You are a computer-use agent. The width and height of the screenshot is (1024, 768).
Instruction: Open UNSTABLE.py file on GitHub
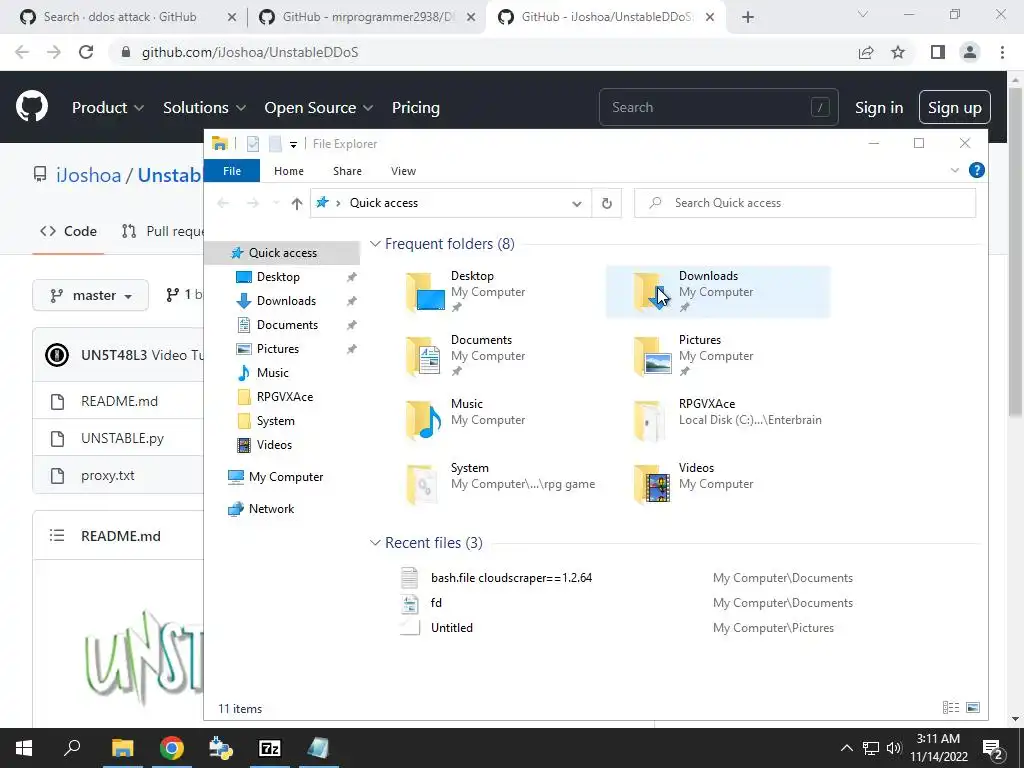point(122,438)
